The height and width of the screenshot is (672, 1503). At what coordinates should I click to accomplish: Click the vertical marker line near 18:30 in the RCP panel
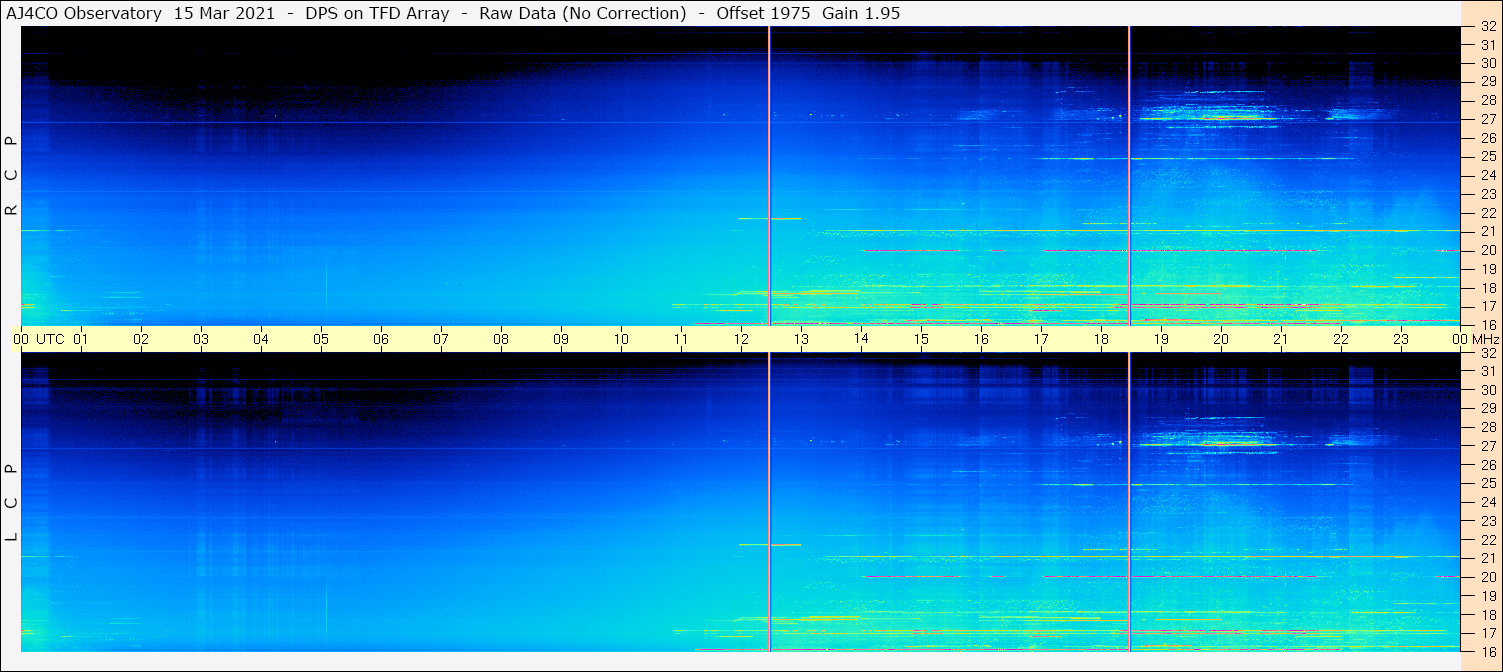1129,175
